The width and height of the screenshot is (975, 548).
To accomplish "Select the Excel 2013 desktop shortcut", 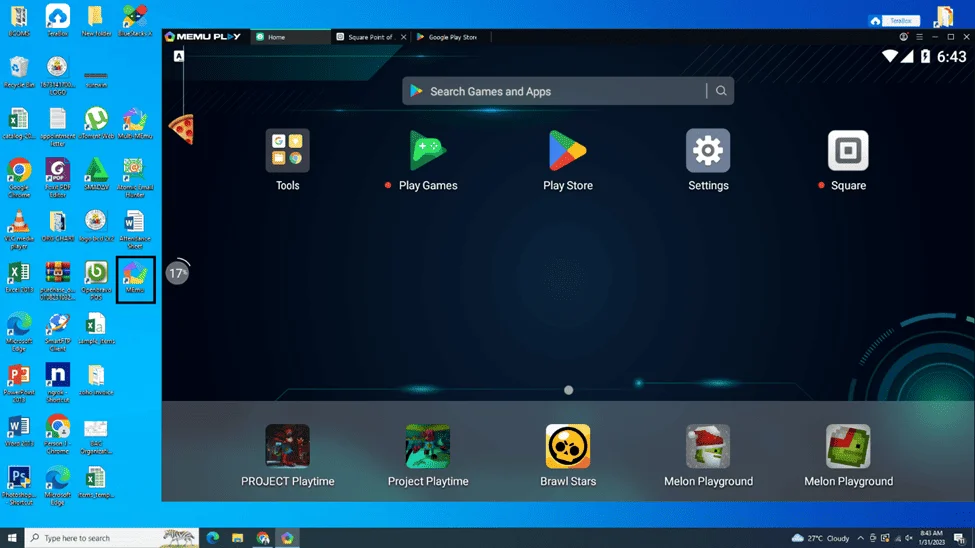I will pyautogui.click(x=19, y=277).
